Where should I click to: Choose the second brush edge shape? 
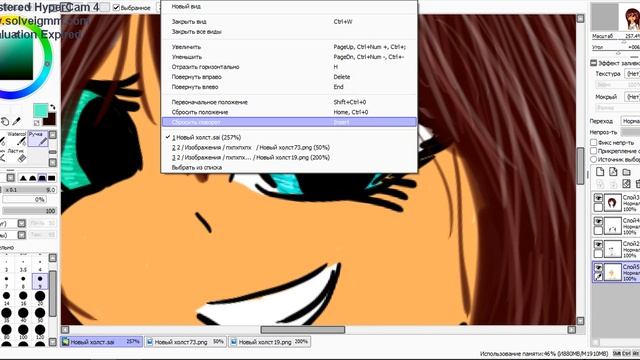tap(33, 178)
